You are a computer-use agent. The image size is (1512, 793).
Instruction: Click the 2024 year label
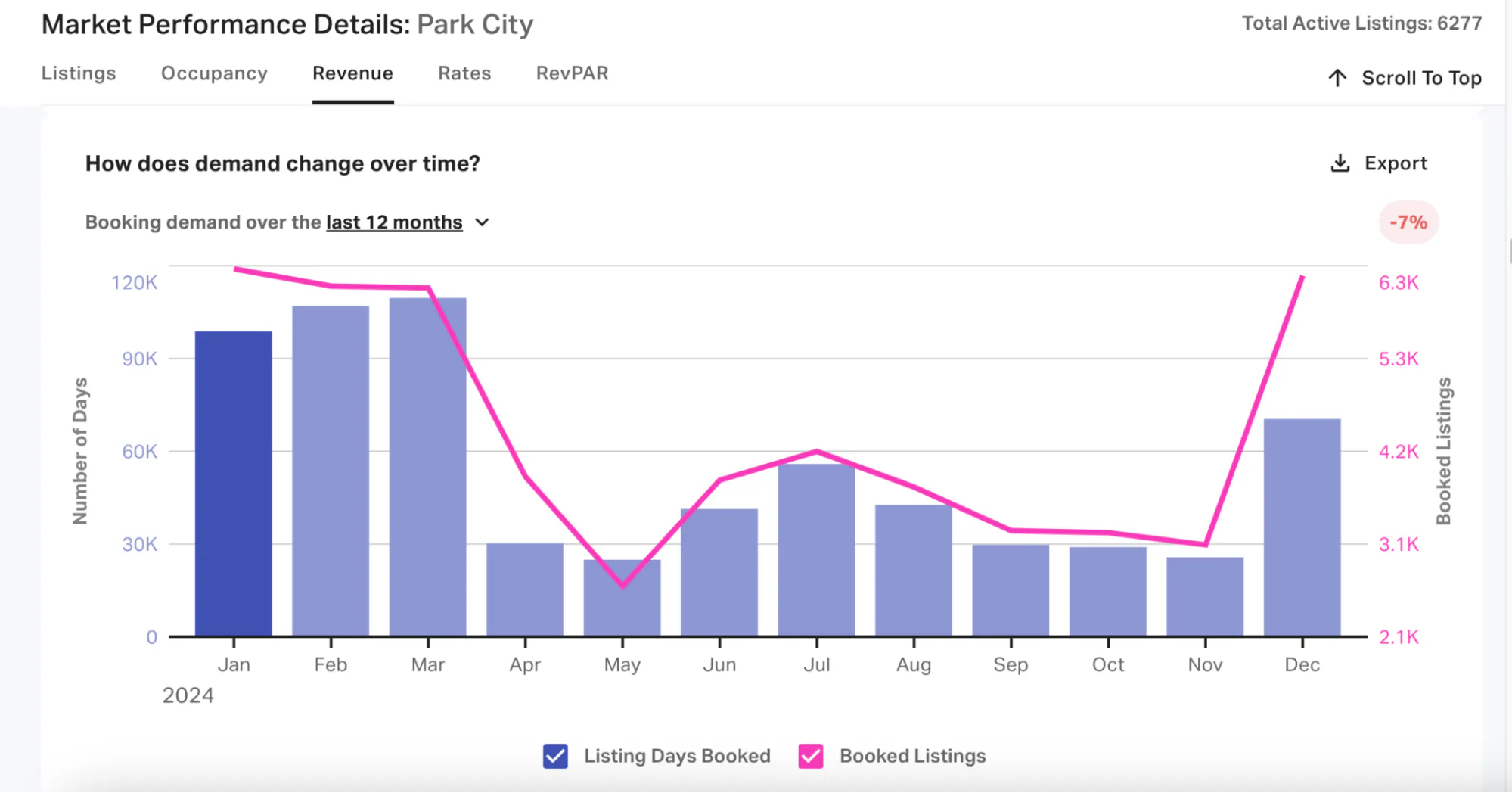click(x=188, y=695)
